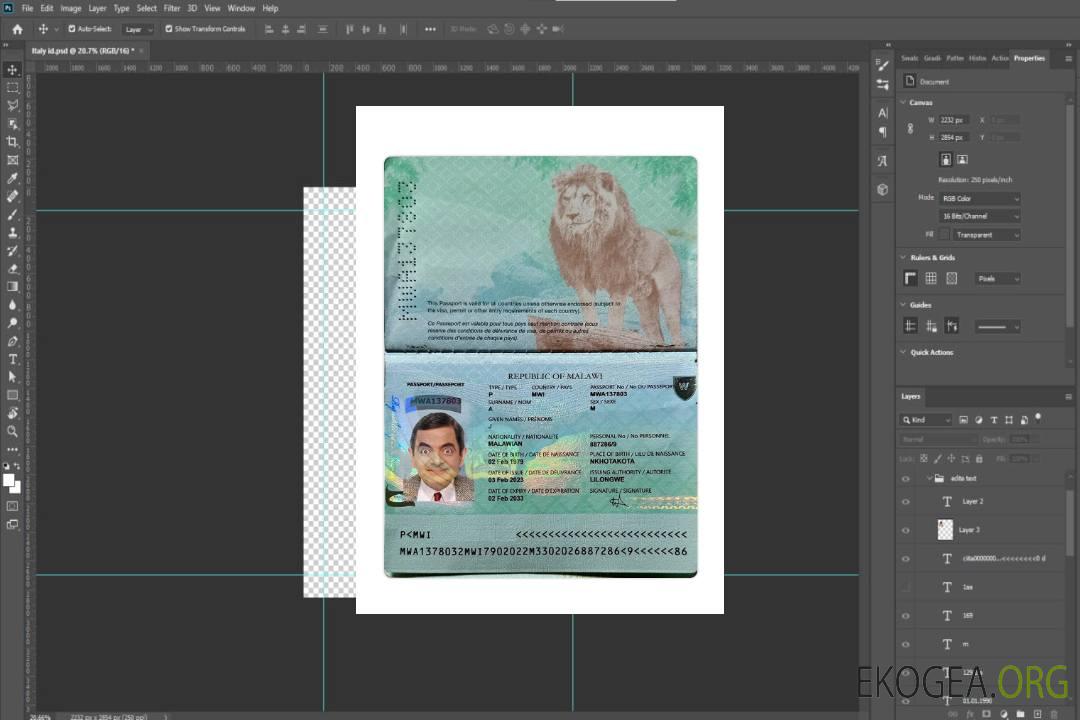The image size is (1080, 720).
Task: Open the File menu
Action: click(x=27, y=8)
